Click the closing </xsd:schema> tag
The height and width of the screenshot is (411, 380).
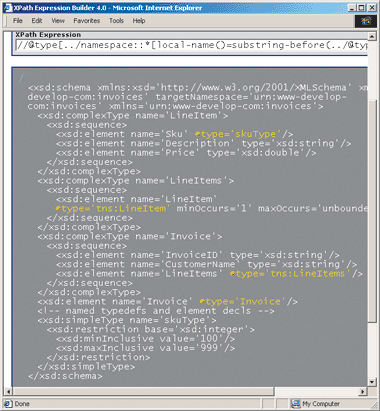[x=65, y=376]
